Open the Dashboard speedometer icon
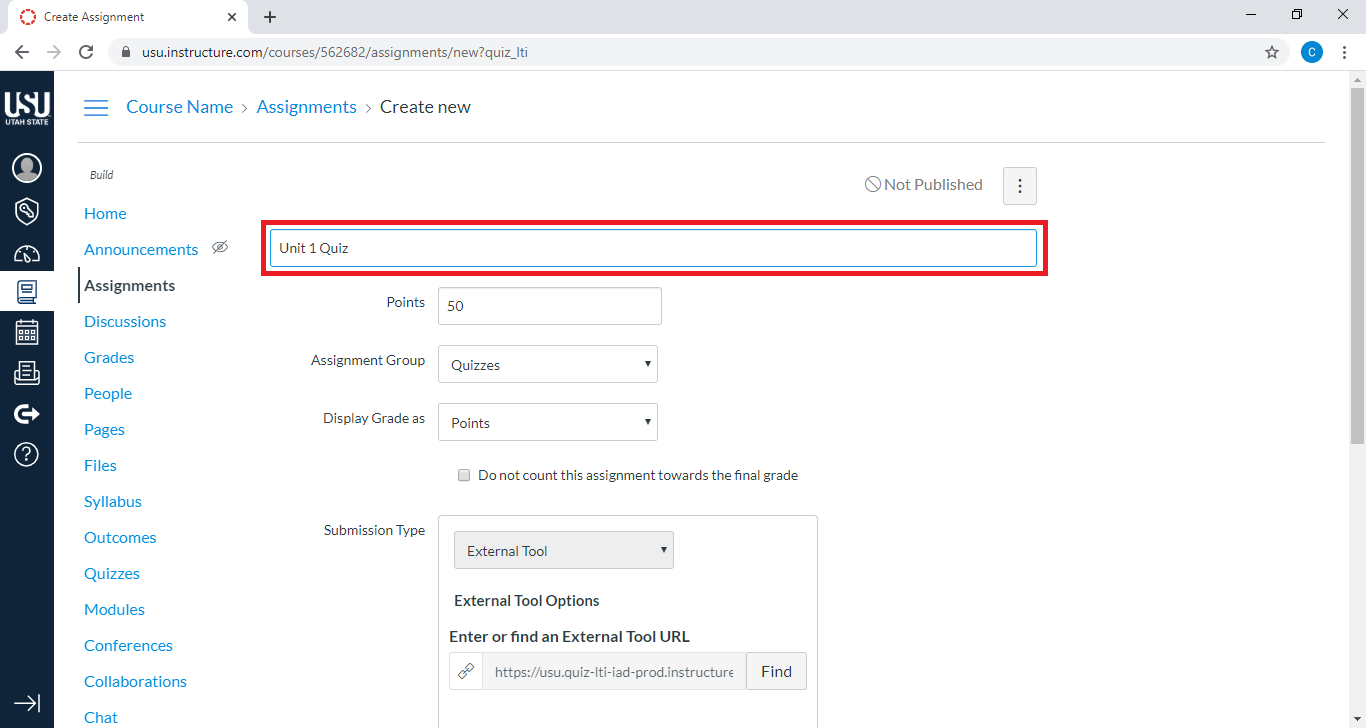The height and width of the screenshot is (728, 1366). (x=27, y=254)
